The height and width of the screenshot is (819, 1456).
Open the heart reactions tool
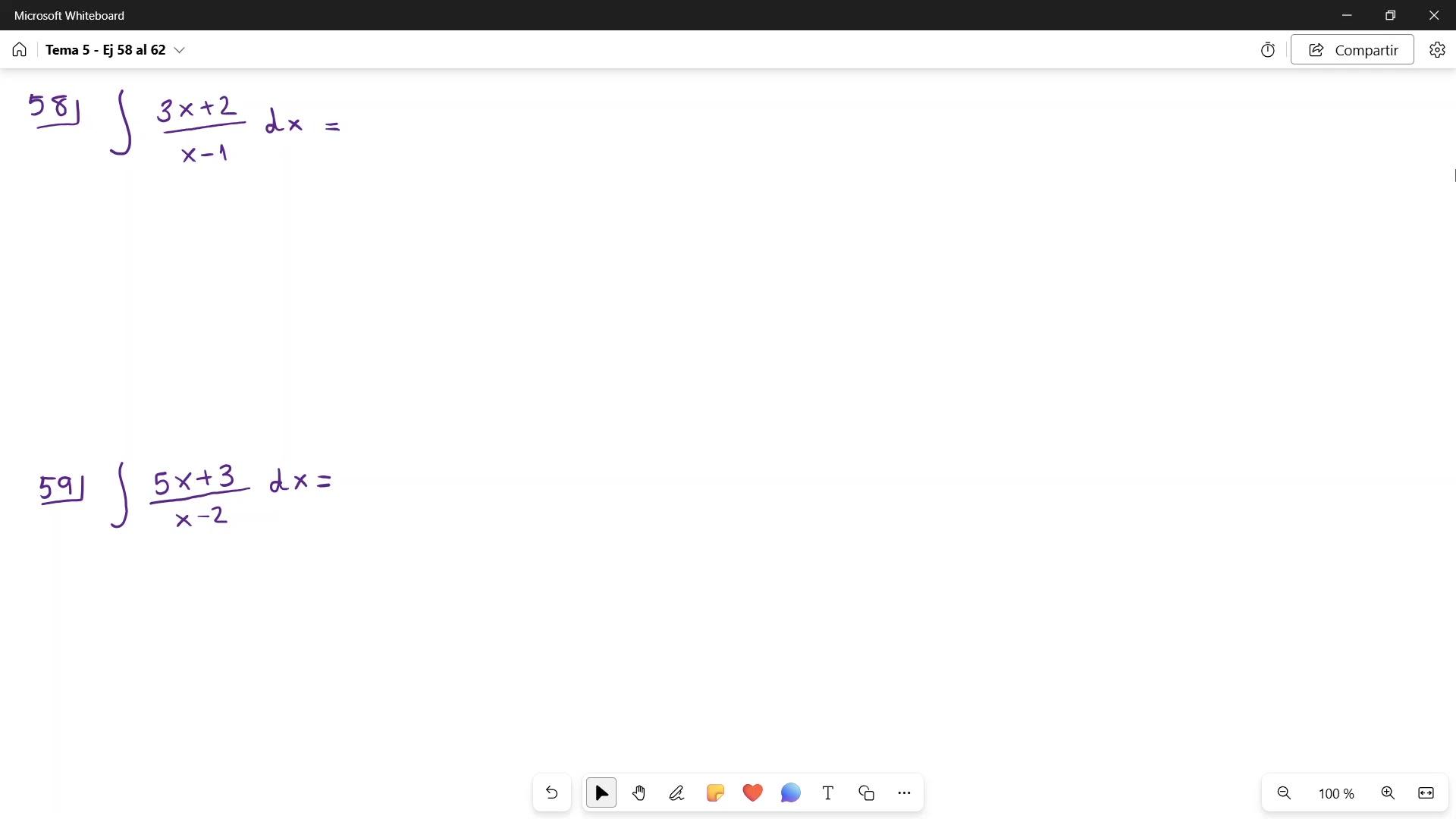click(752, 793)
